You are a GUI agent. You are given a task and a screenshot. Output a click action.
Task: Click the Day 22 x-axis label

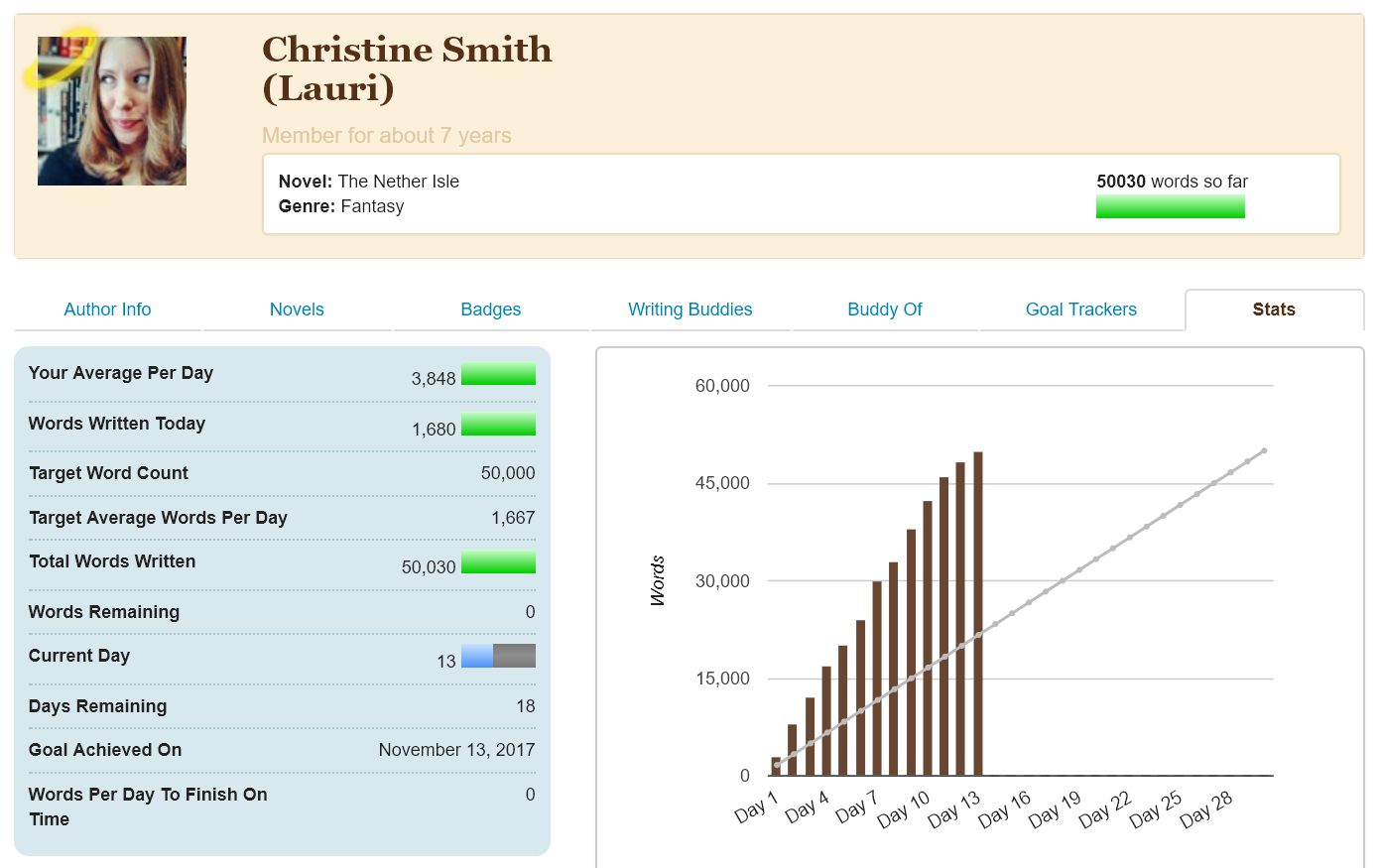pyautogui.click(x=1105, y=808)
